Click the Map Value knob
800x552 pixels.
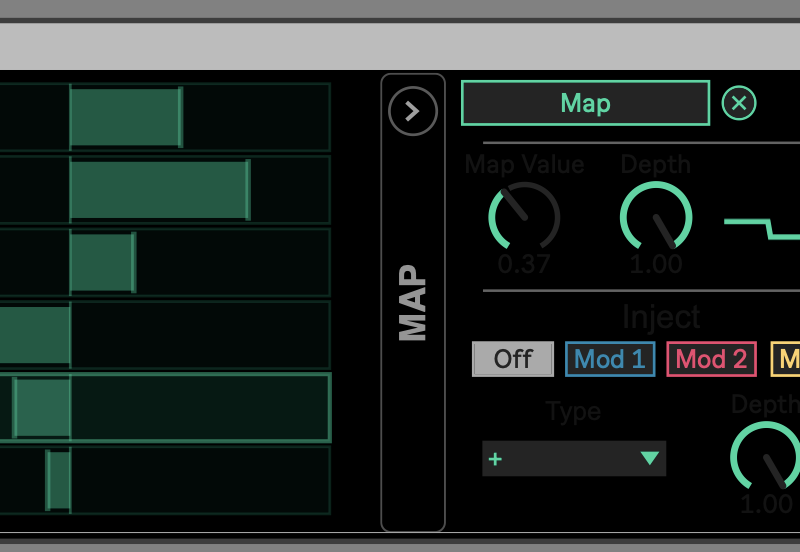(x=524, y=217)
